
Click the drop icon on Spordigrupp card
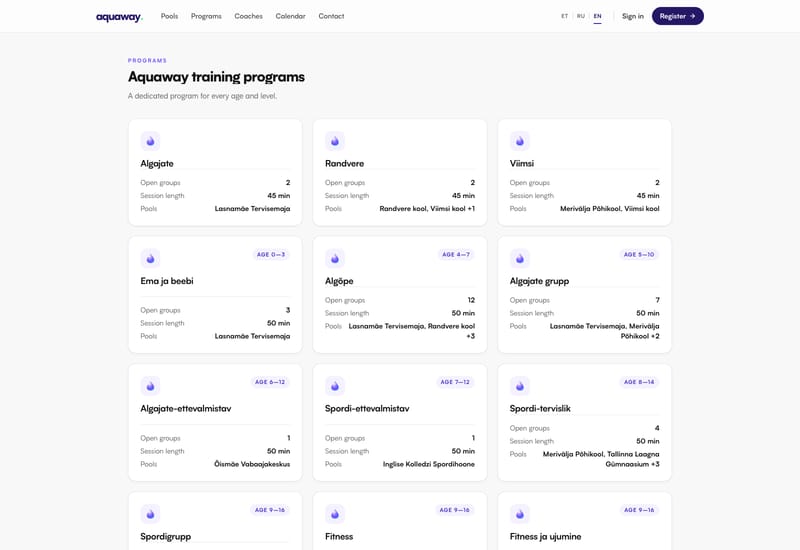[x=151, y=514]
